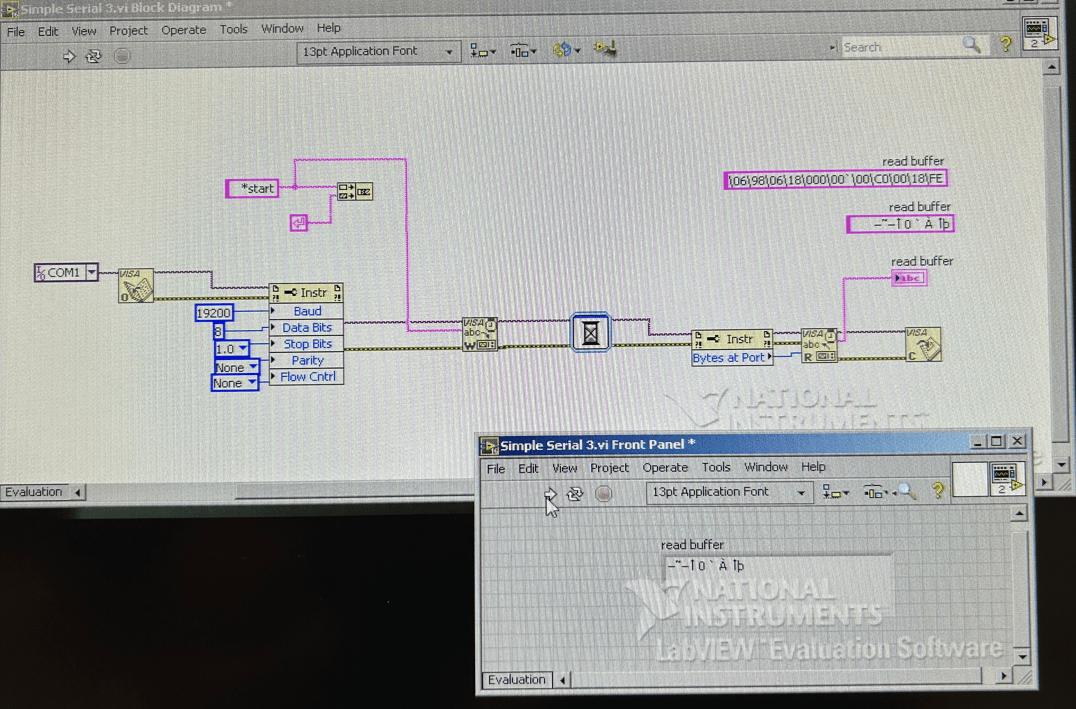Image resolution: width=1076 pixels, height=709 pixels.
Task: Open Operate menu in Block Diagram
Action: pyautogui.click(x=183, y=30)
